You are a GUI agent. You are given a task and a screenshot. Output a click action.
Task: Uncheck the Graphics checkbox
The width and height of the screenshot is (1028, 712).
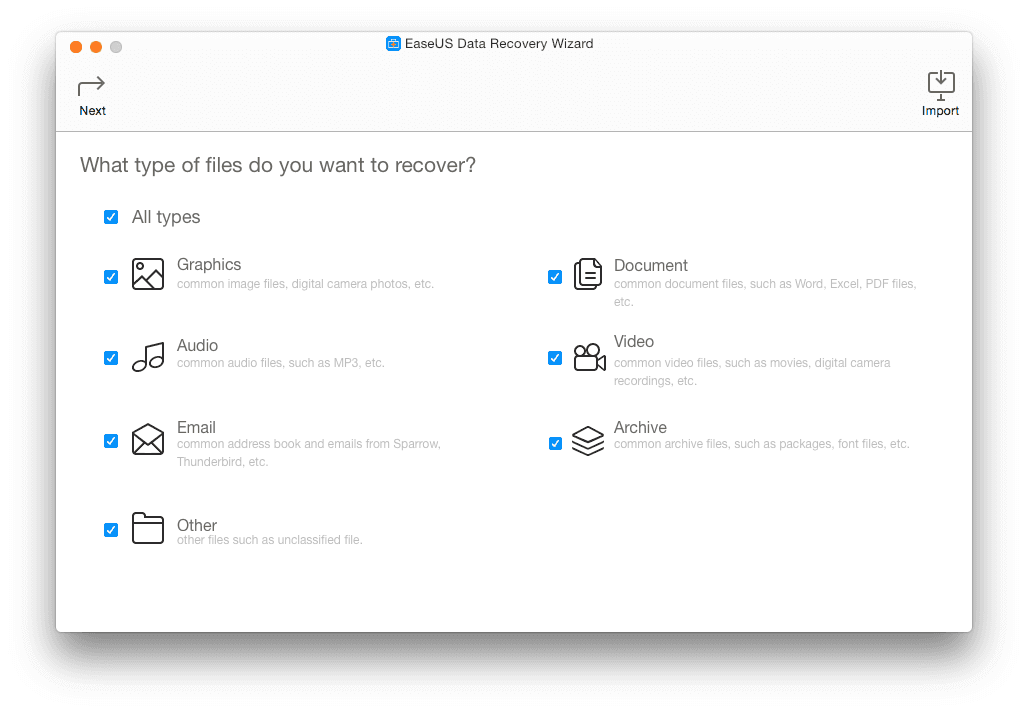pyautogui.click(x=111, y=277)
